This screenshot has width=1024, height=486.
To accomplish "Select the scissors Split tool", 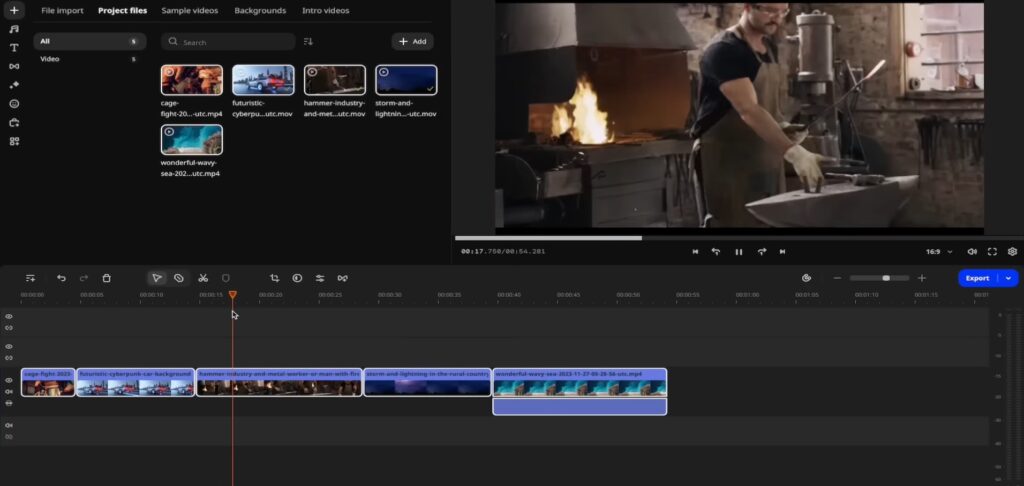I will tap(203, 278).
